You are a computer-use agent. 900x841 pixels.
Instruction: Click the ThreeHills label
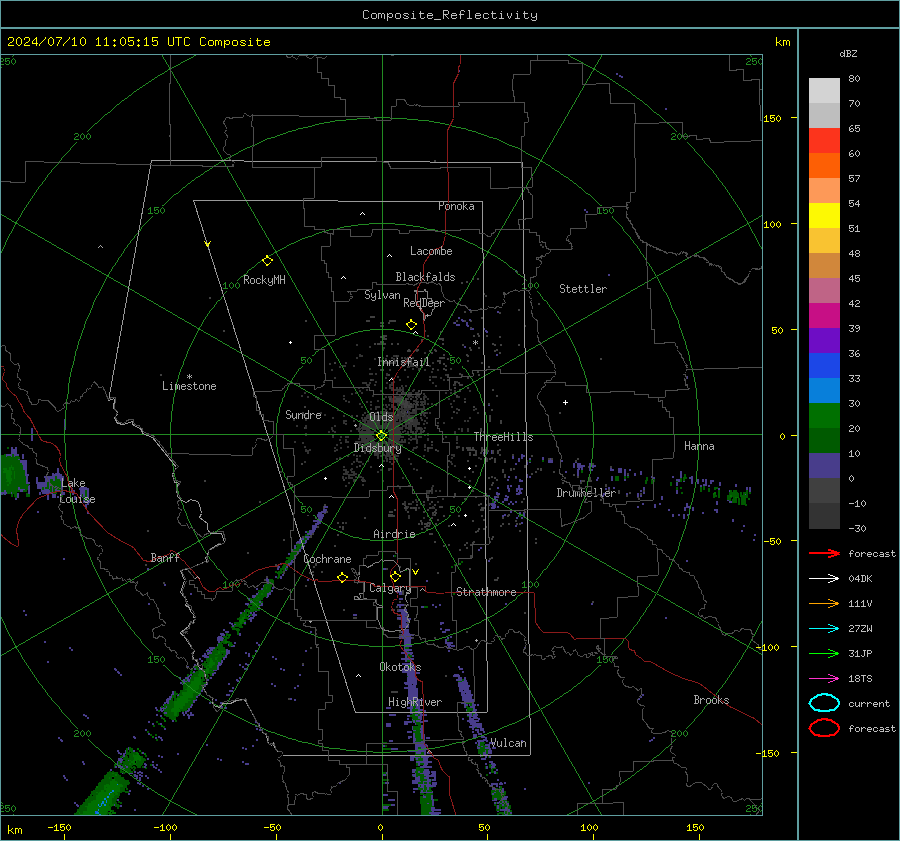coord(503,437)
